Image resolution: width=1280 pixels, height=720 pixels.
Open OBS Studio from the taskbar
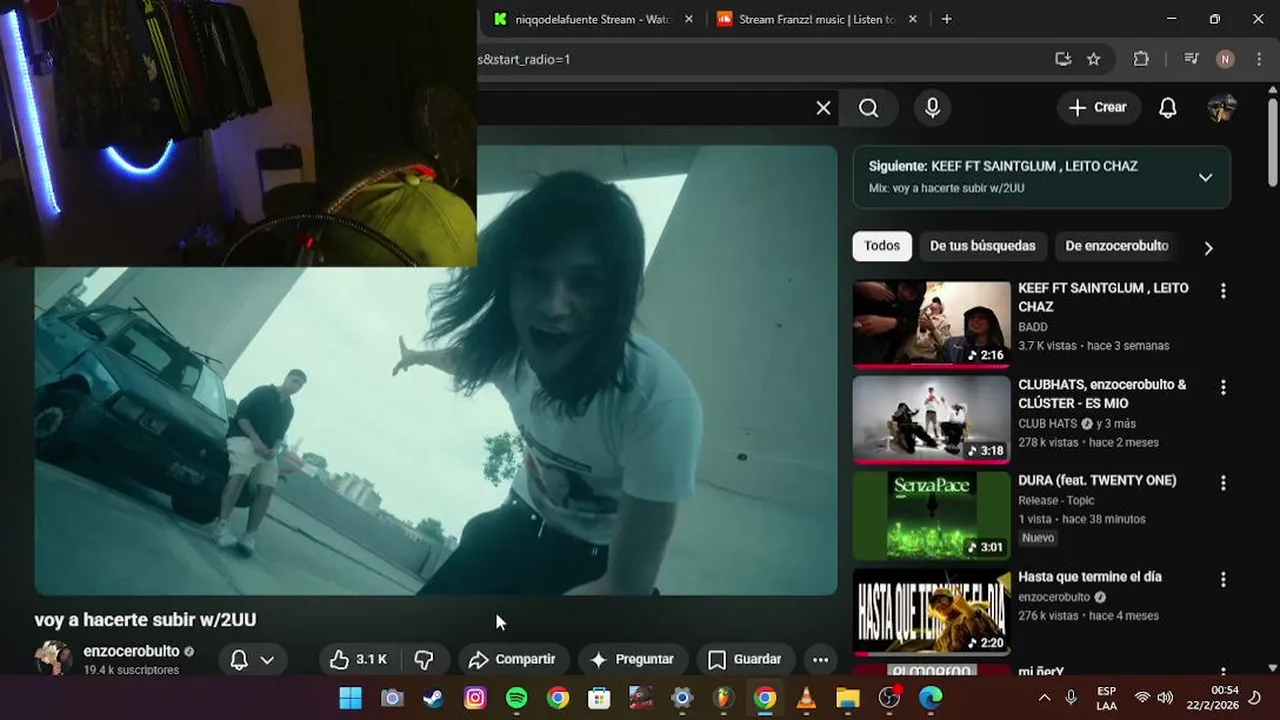889,698
